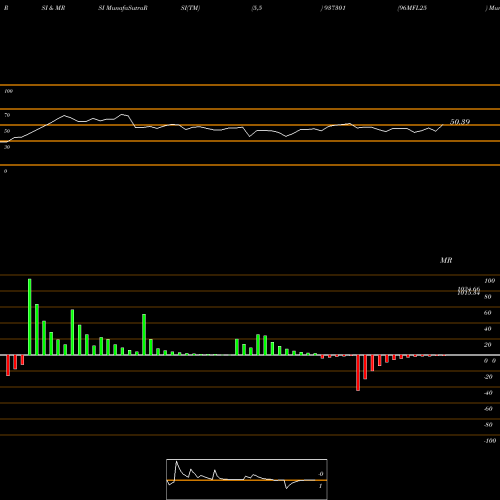
Task: Click the '30' label on RSI axis
Action: (x=7, y=147)
